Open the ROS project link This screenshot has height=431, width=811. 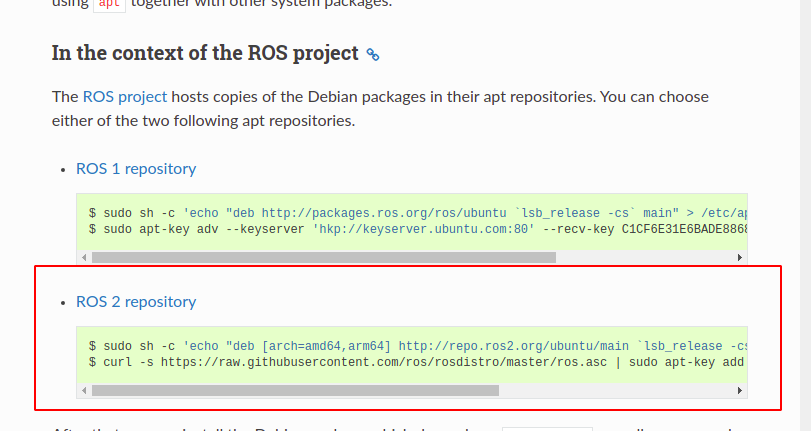coord(125,97)
